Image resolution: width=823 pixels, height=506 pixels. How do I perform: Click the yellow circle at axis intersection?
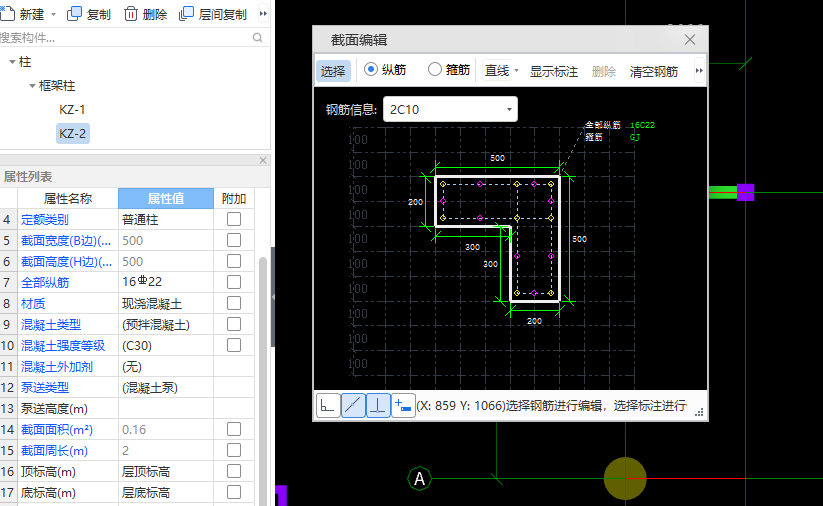625,478
